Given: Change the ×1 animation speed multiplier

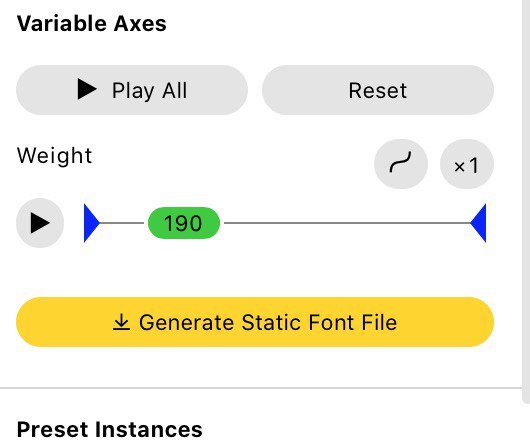Looking at the screenshot, I should click(x=467, y=164).
